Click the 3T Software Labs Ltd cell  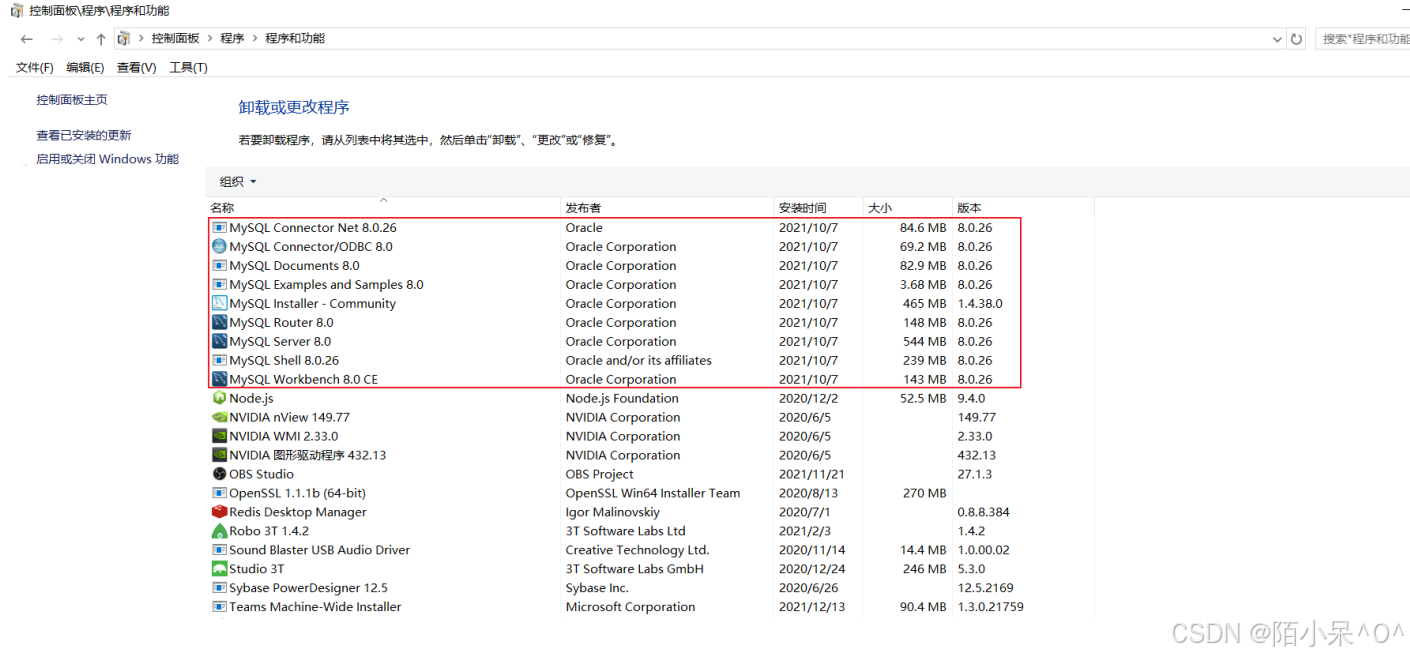[x=626, y=532]
